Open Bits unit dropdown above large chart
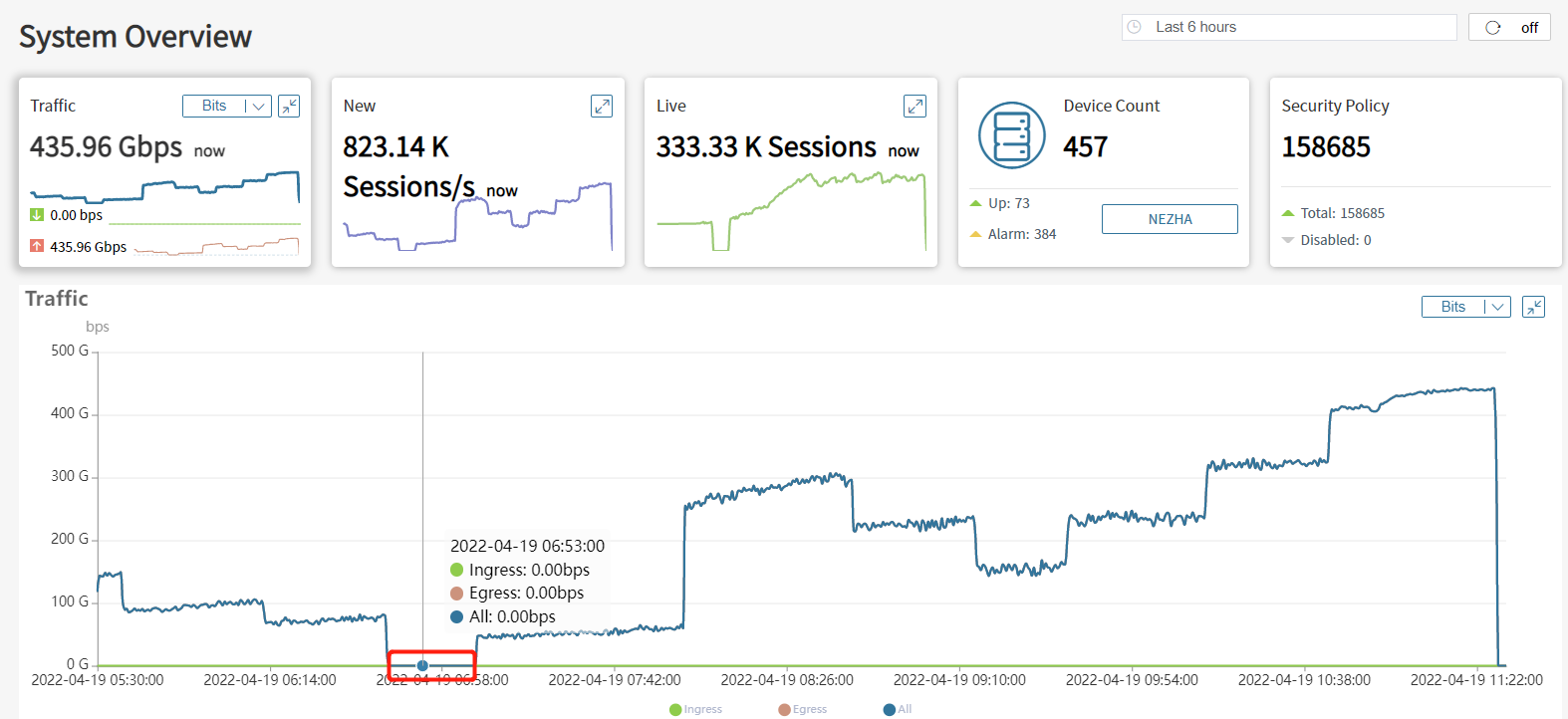This screenshot has width=1568, height=719. (x=1465, y=307)
